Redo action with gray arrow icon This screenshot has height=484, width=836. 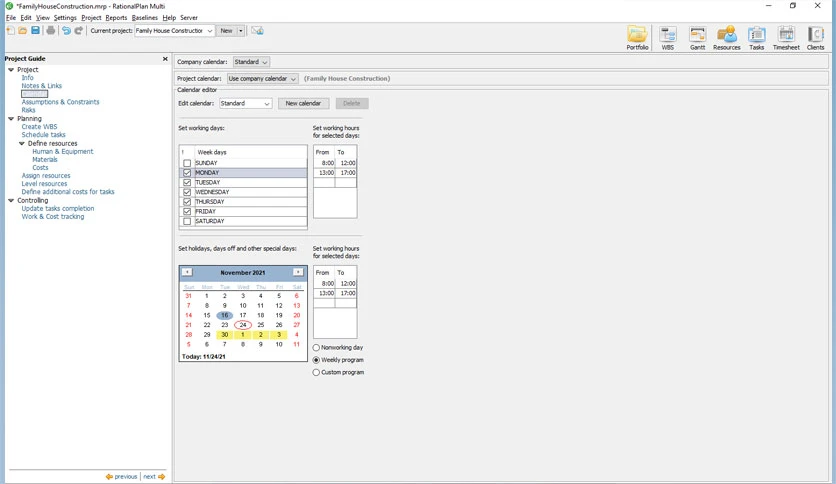pyautogui.click(x=78, y=30)
